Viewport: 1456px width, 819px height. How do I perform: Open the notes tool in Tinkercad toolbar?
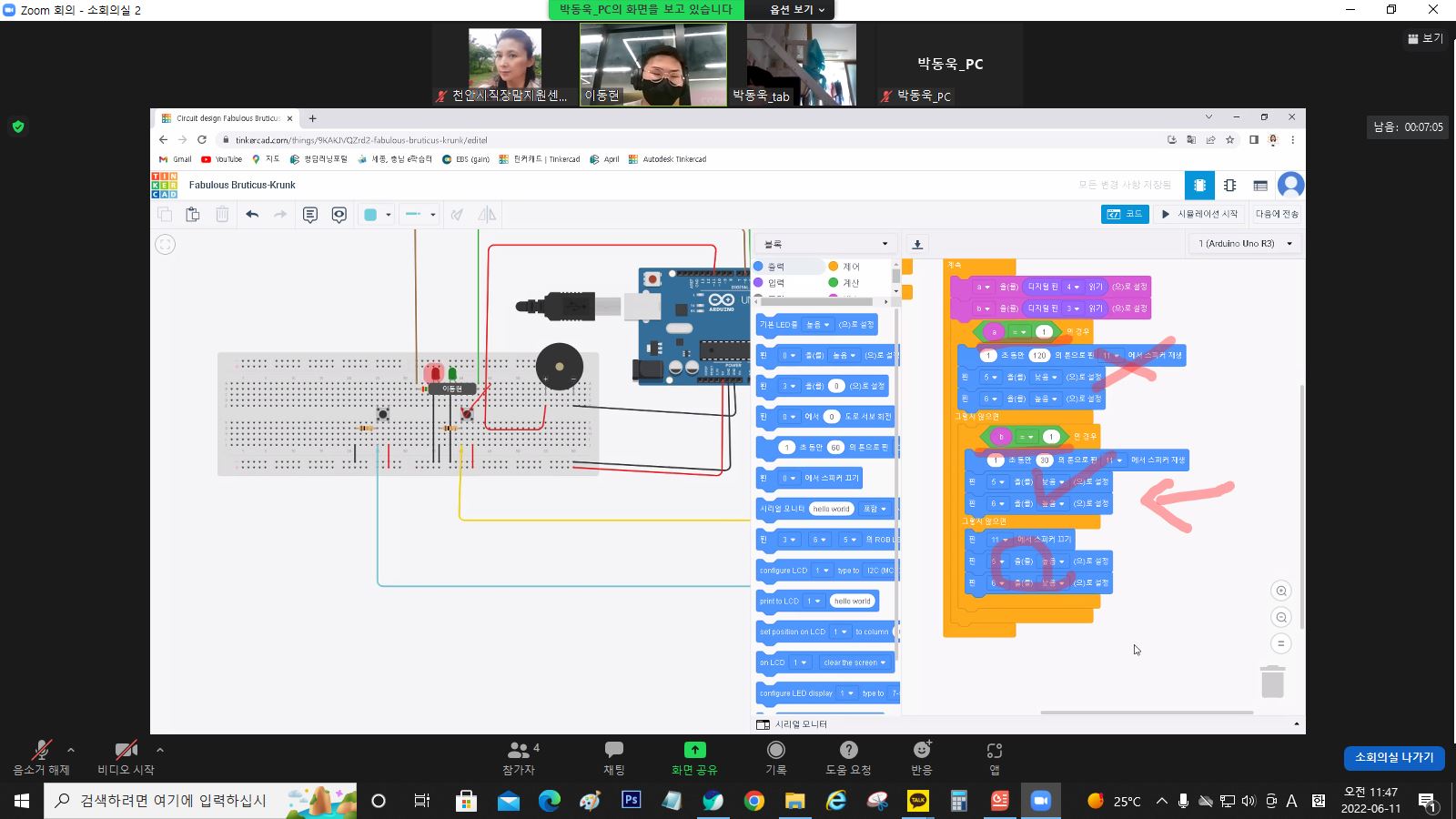coord(310,215)
